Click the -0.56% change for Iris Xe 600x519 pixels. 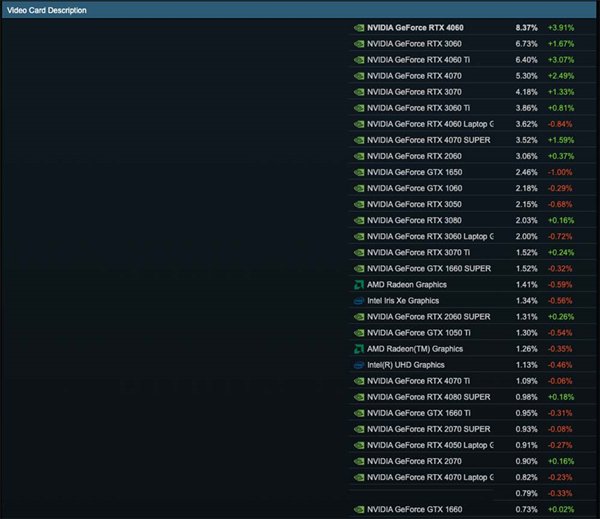click(x=560, y=301)
